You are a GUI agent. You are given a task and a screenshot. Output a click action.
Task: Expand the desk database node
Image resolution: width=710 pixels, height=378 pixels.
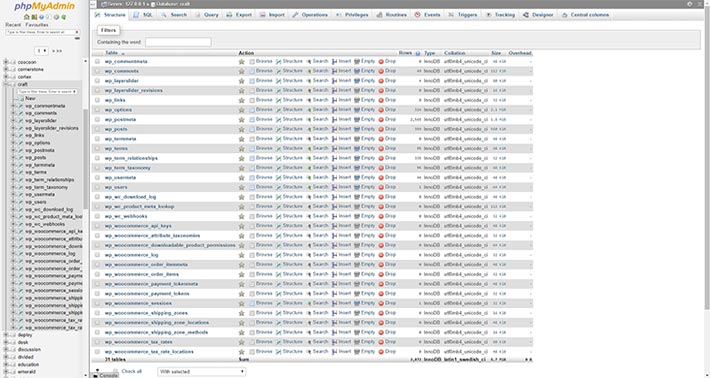(x=6, y=342)
